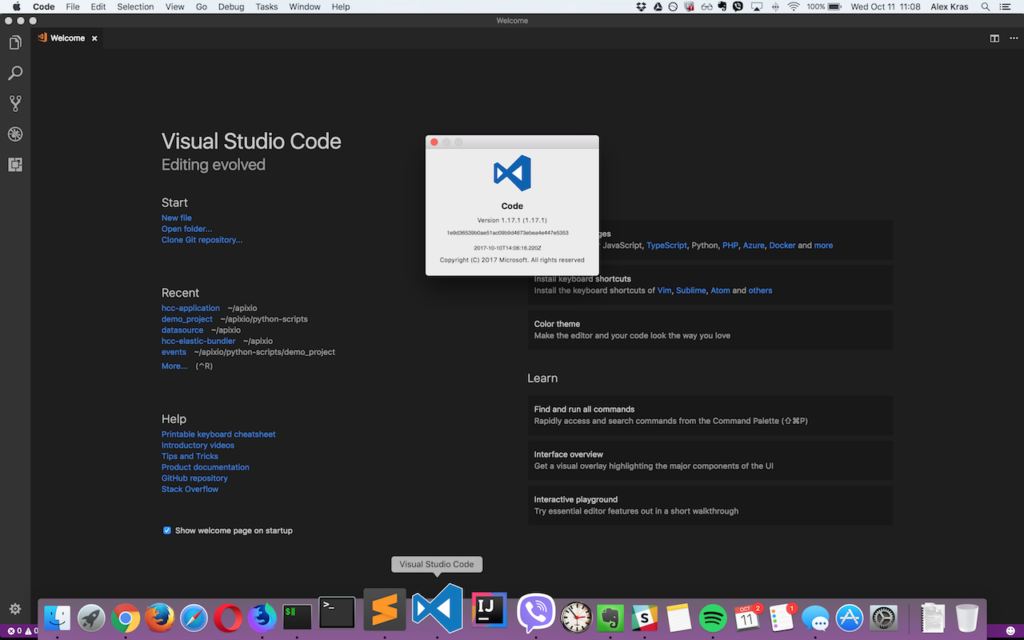This screenshot has width=1024, height=640.
Task: Open the Search view in activity bar
Action: pos(15,73)
